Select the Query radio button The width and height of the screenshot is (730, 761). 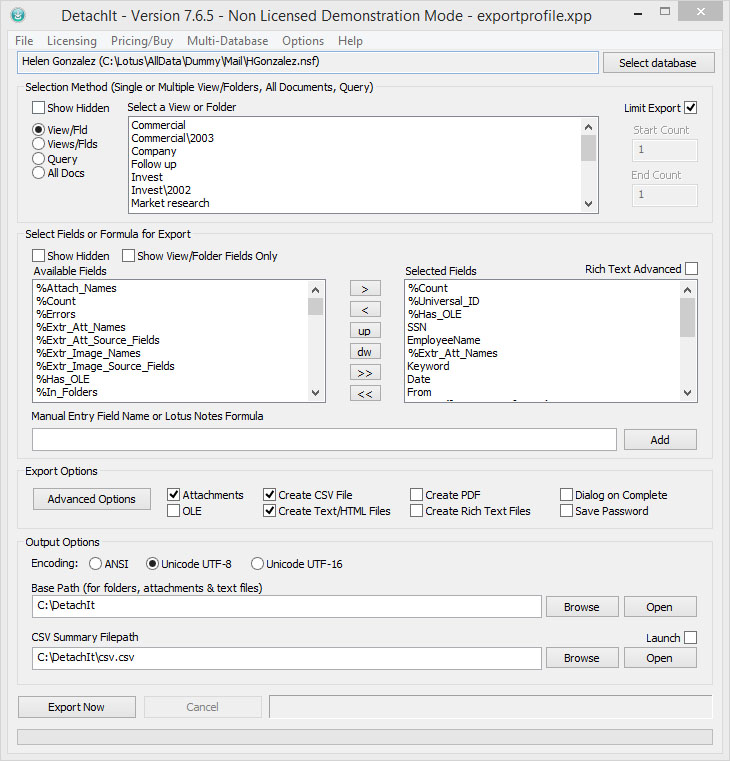click(38, 159)
